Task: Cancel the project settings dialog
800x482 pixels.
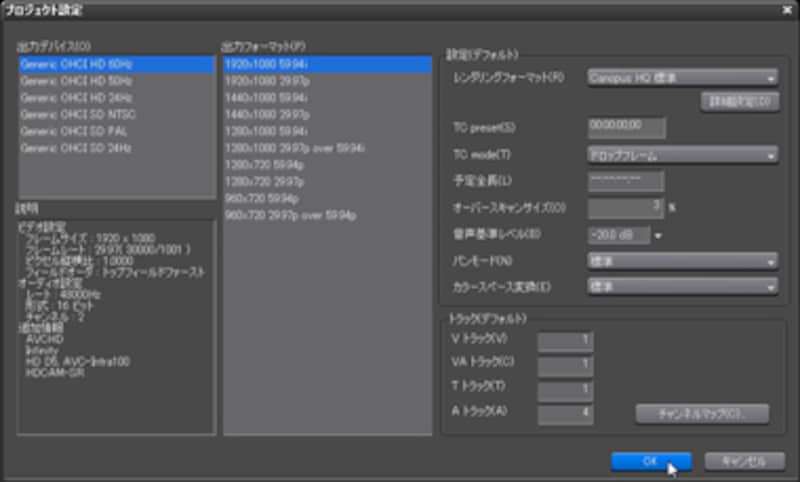Action: tap(744, 462)
